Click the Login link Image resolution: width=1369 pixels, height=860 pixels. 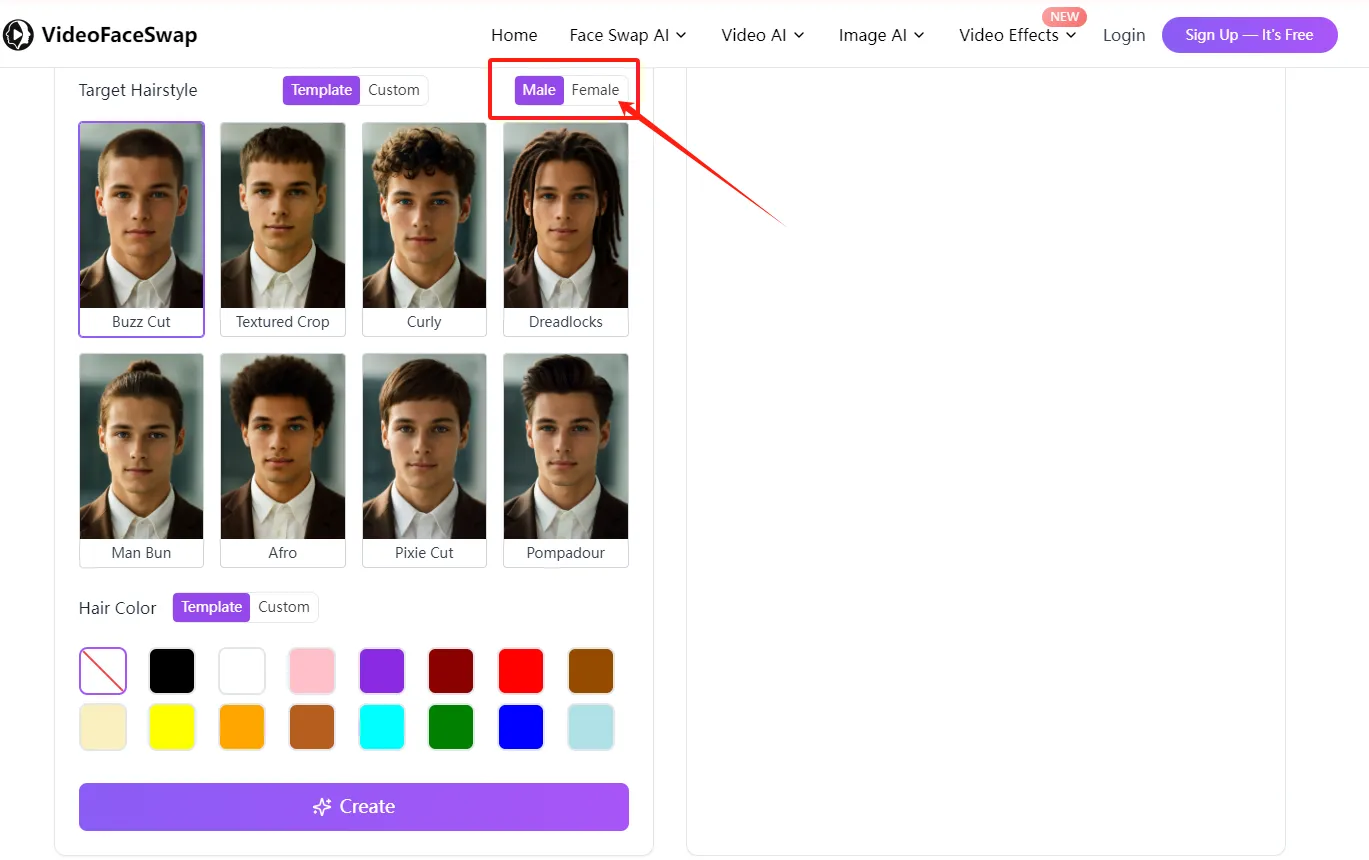(x=1124, y=35)
